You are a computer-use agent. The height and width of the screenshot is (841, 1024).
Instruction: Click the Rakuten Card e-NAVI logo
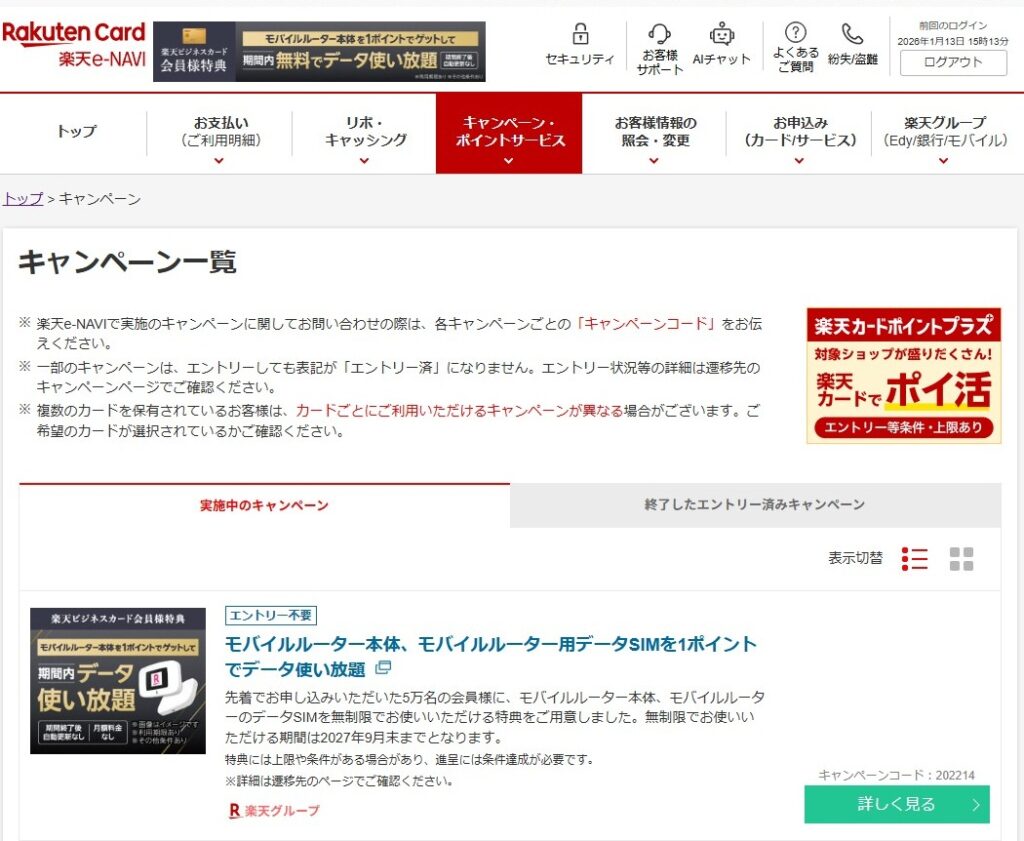point(74,45)
